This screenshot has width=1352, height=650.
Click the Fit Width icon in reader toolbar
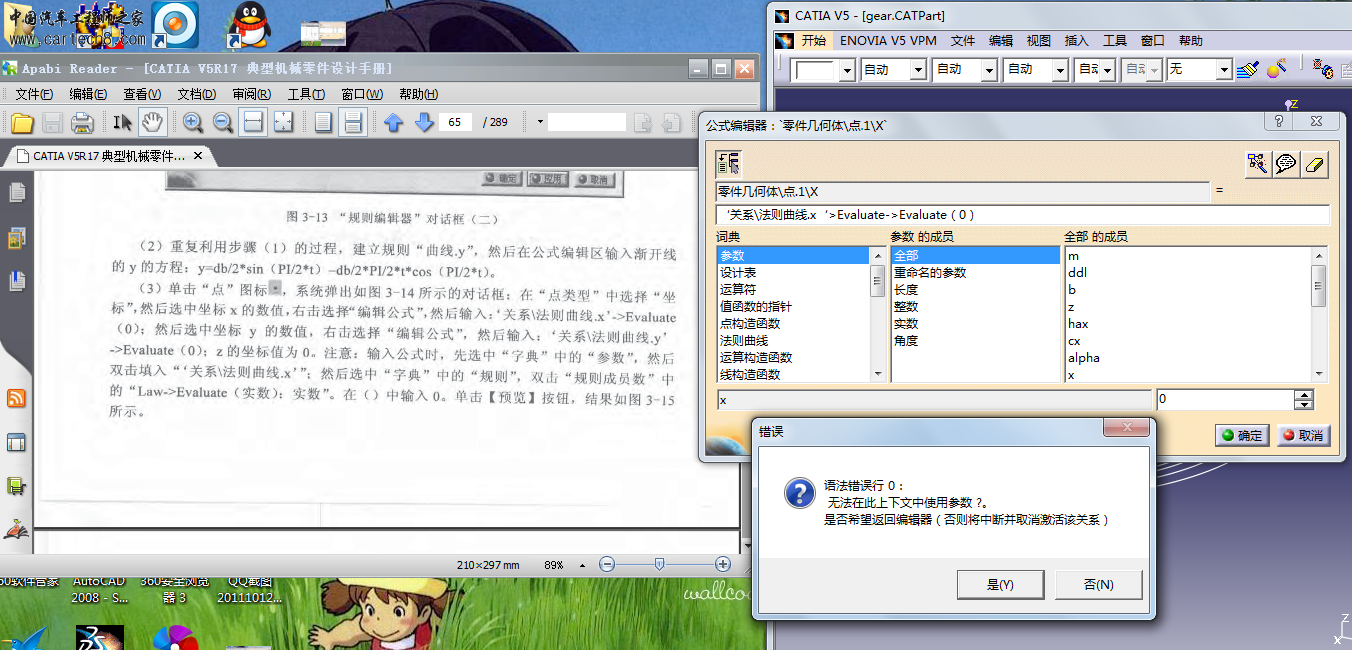point(253,123)
